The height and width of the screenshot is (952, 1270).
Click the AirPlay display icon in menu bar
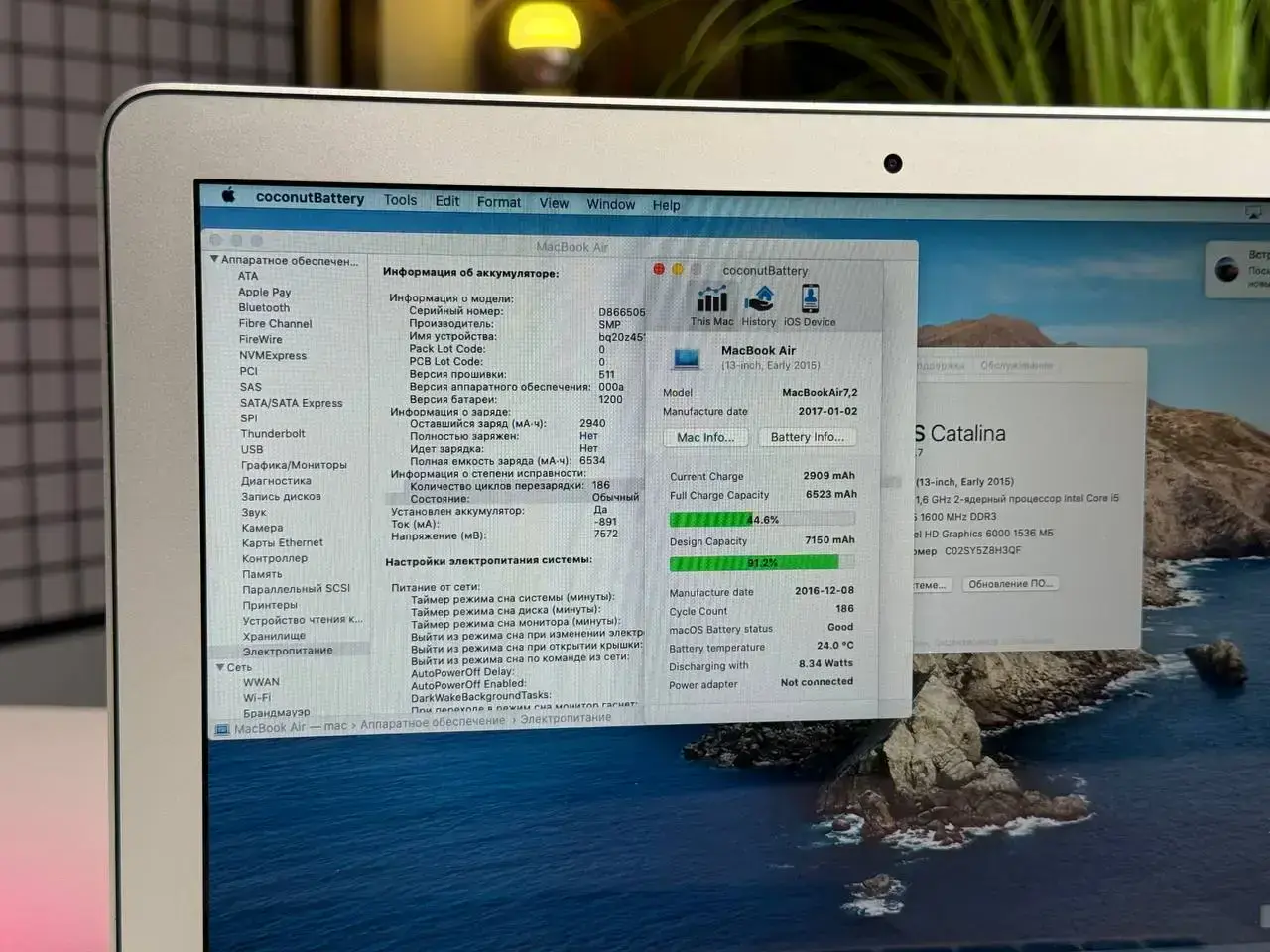coord(1253,213)
